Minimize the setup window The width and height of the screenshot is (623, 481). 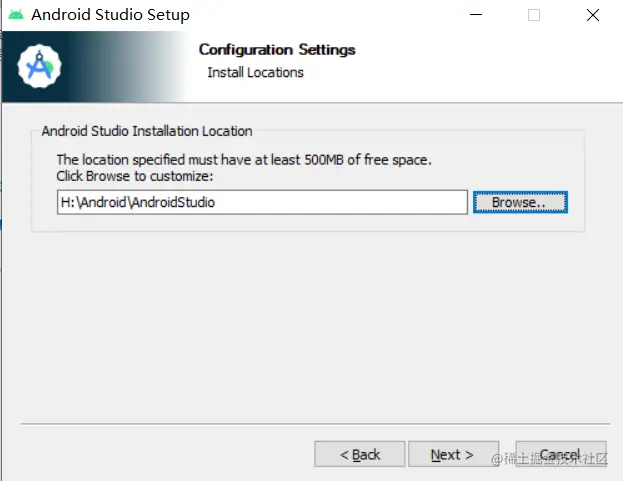click(476, 15)
